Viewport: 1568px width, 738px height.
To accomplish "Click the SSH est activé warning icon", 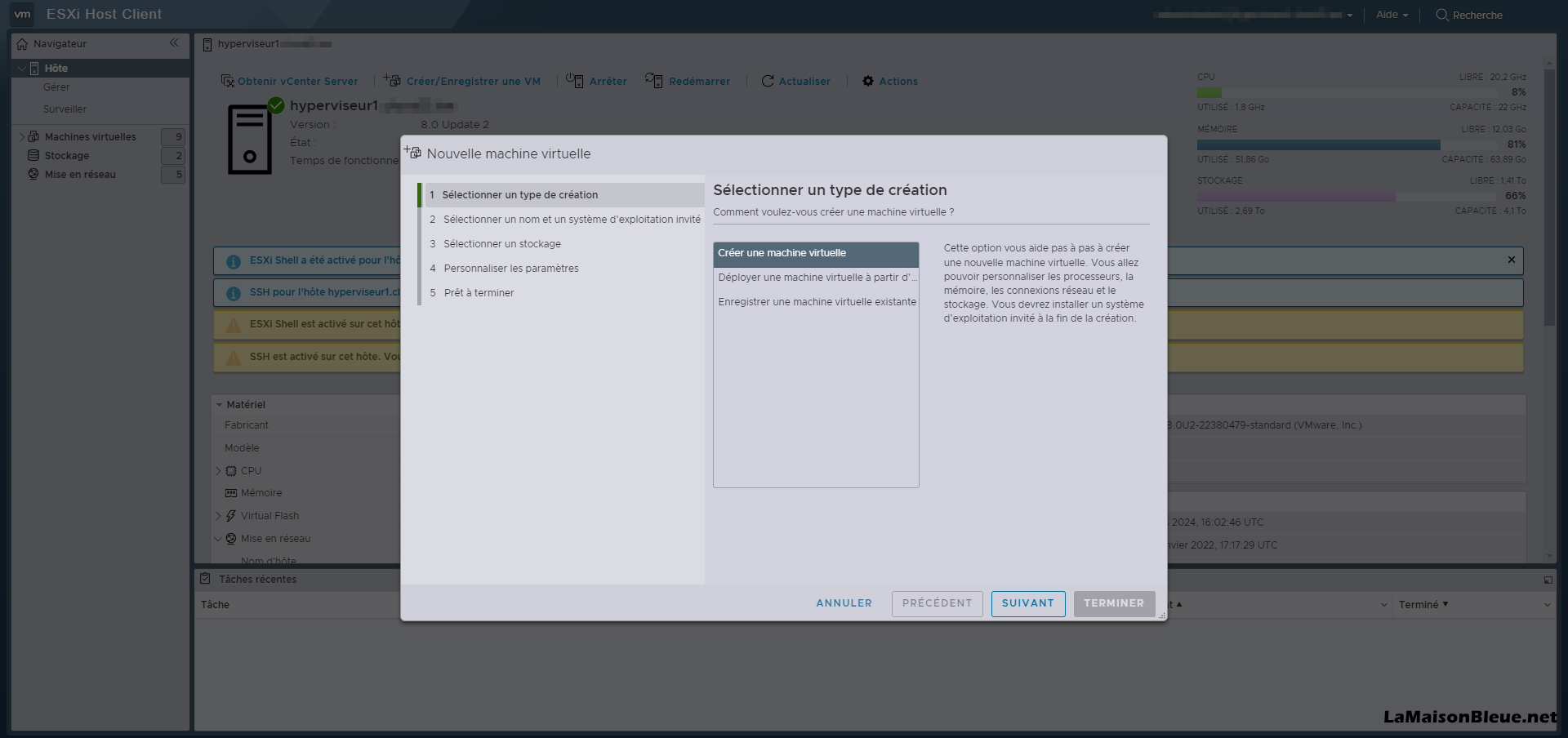I will point(234,358).
